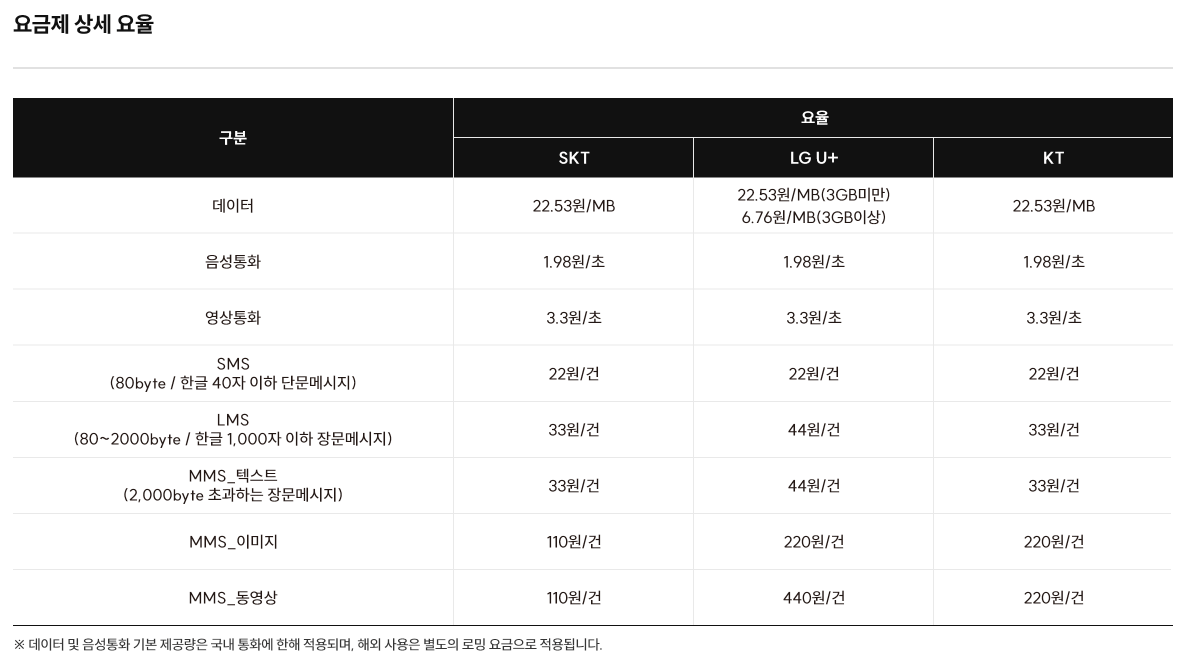The height and width of the screenshot is (652, 1186).
Task: Click the LG U+ column header
Action: (x=813, y=158)
